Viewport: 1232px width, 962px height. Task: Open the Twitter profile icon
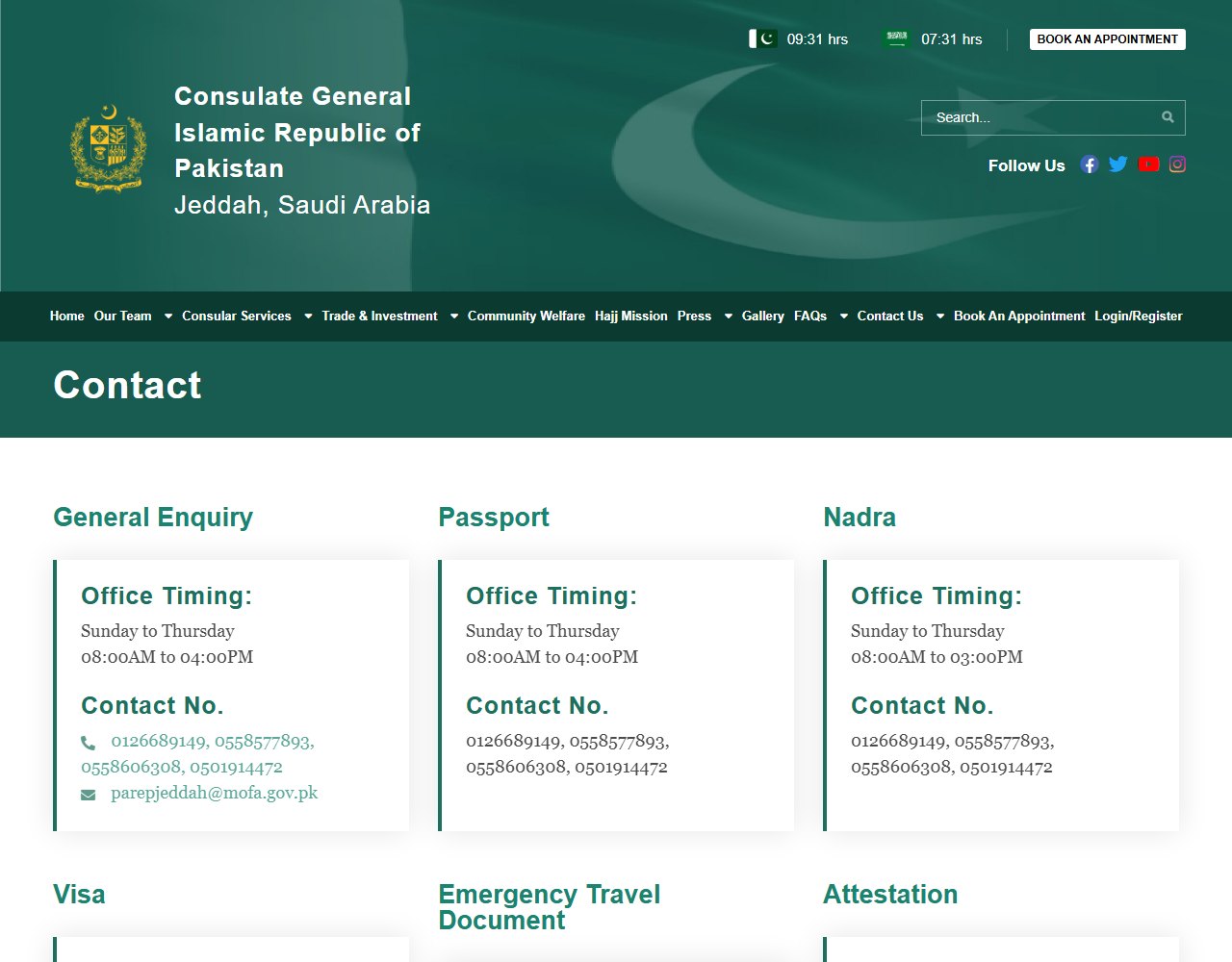[x=1117, y=165]
